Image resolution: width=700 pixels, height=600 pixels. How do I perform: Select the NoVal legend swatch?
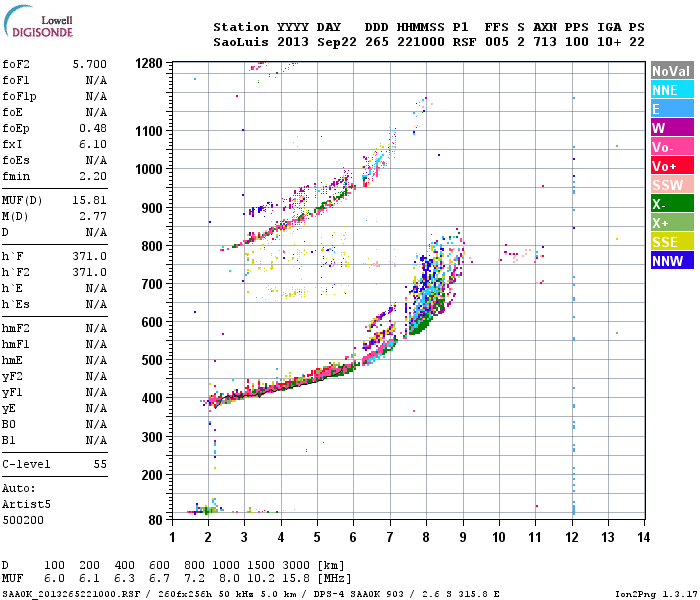[x=672, y=71]
